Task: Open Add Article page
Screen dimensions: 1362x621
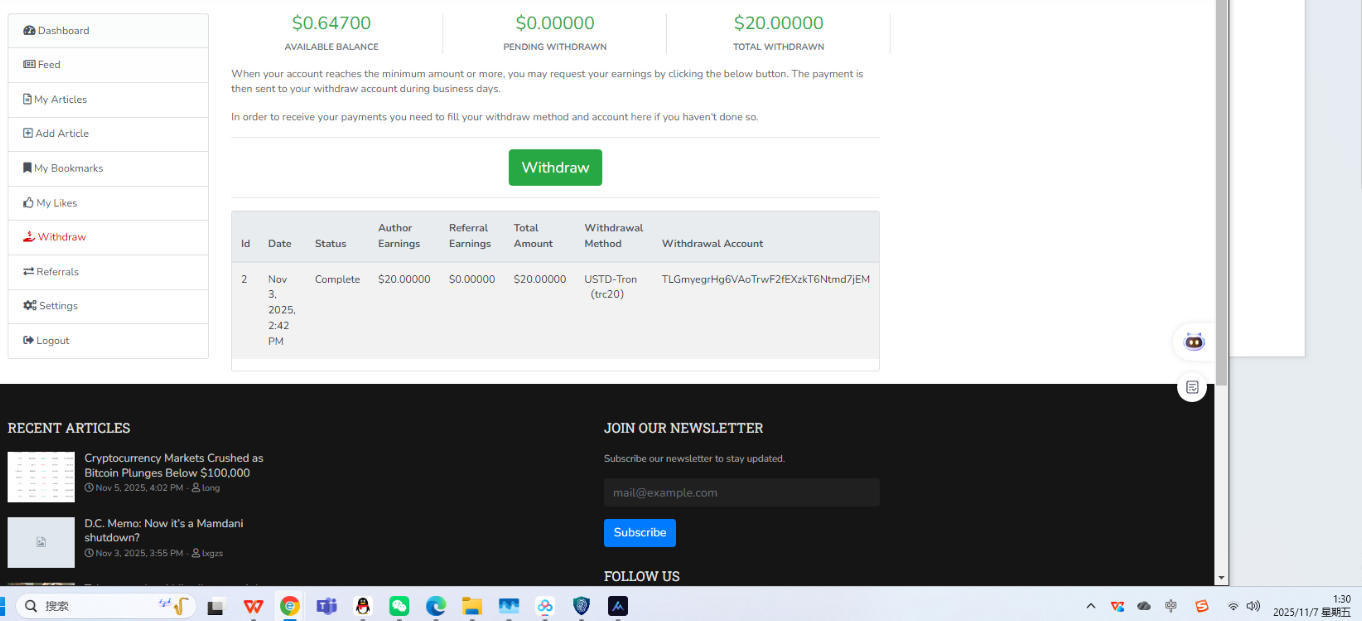Action: coord(62,134)
